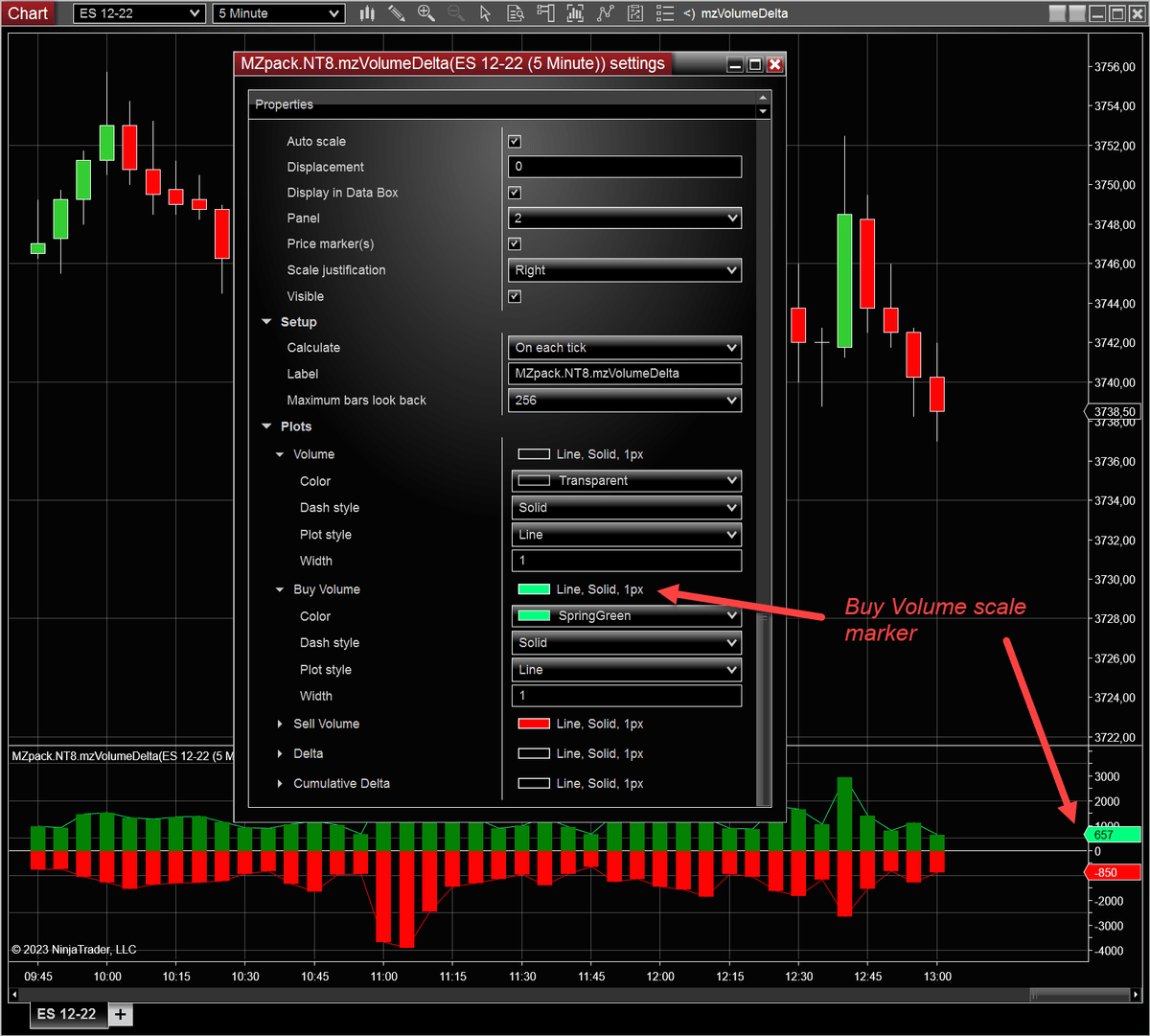Expand the Sell Volume plot group
Image resolution: width=1150 pixels, height=1036 pixels.
(x=280, y=724)
